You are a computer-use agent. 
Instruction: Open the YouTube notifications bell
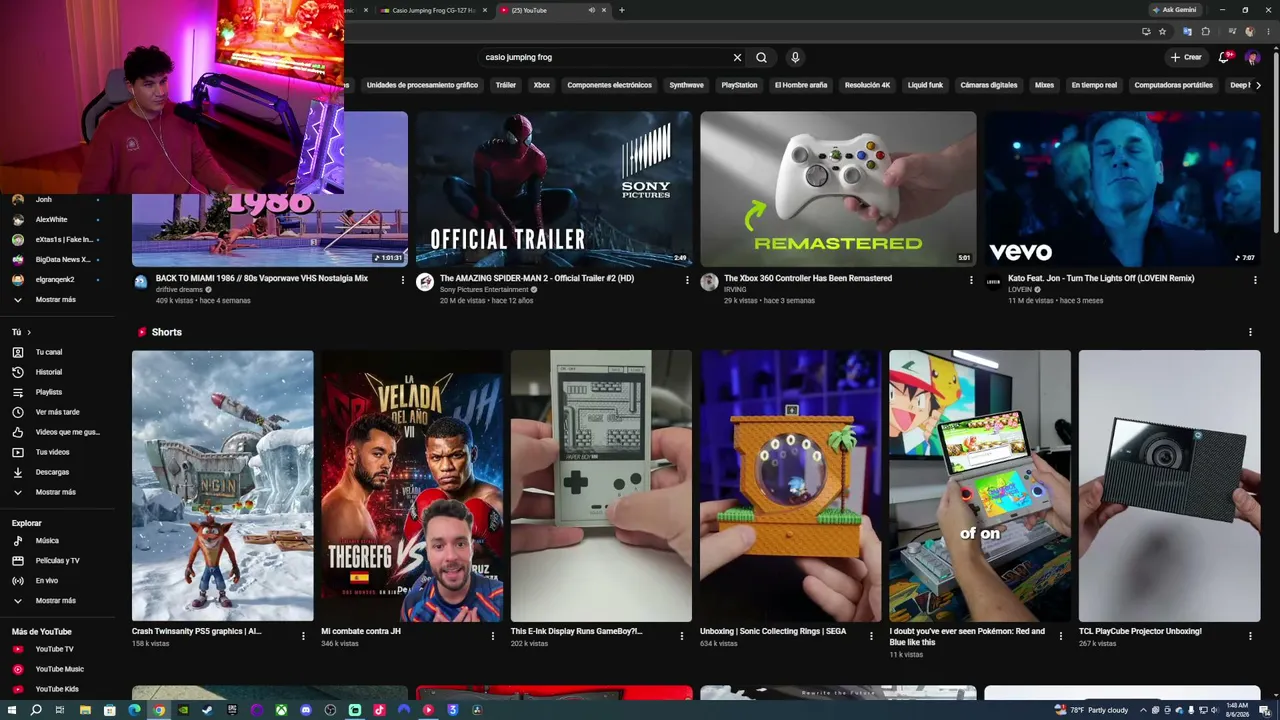(x=1224, y=57)
